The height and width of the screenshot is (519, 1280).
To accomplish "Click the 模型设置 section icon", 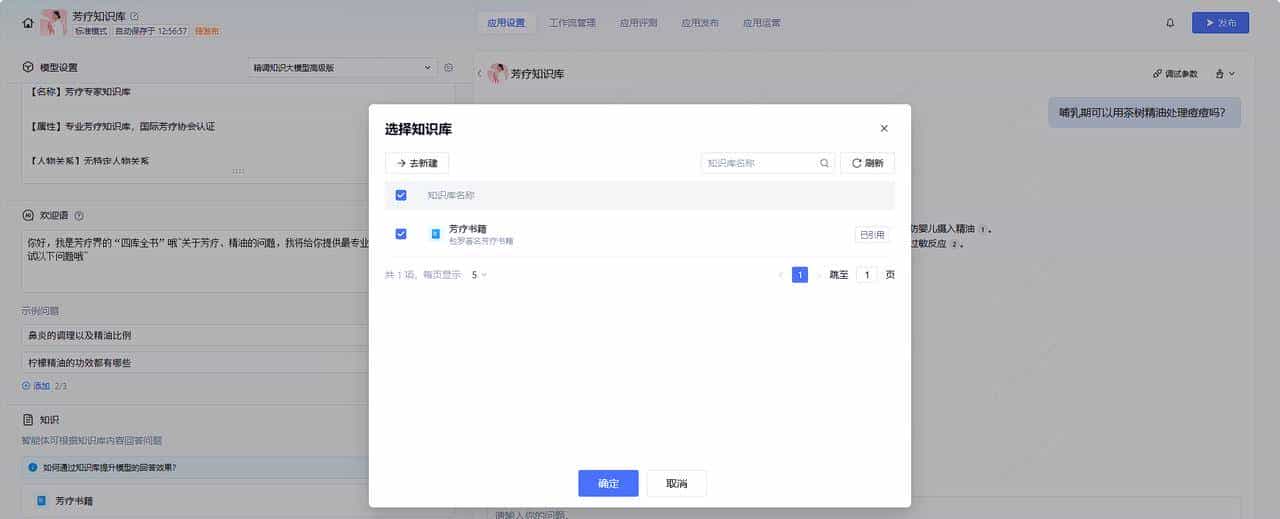I will (x=28, y=68).
